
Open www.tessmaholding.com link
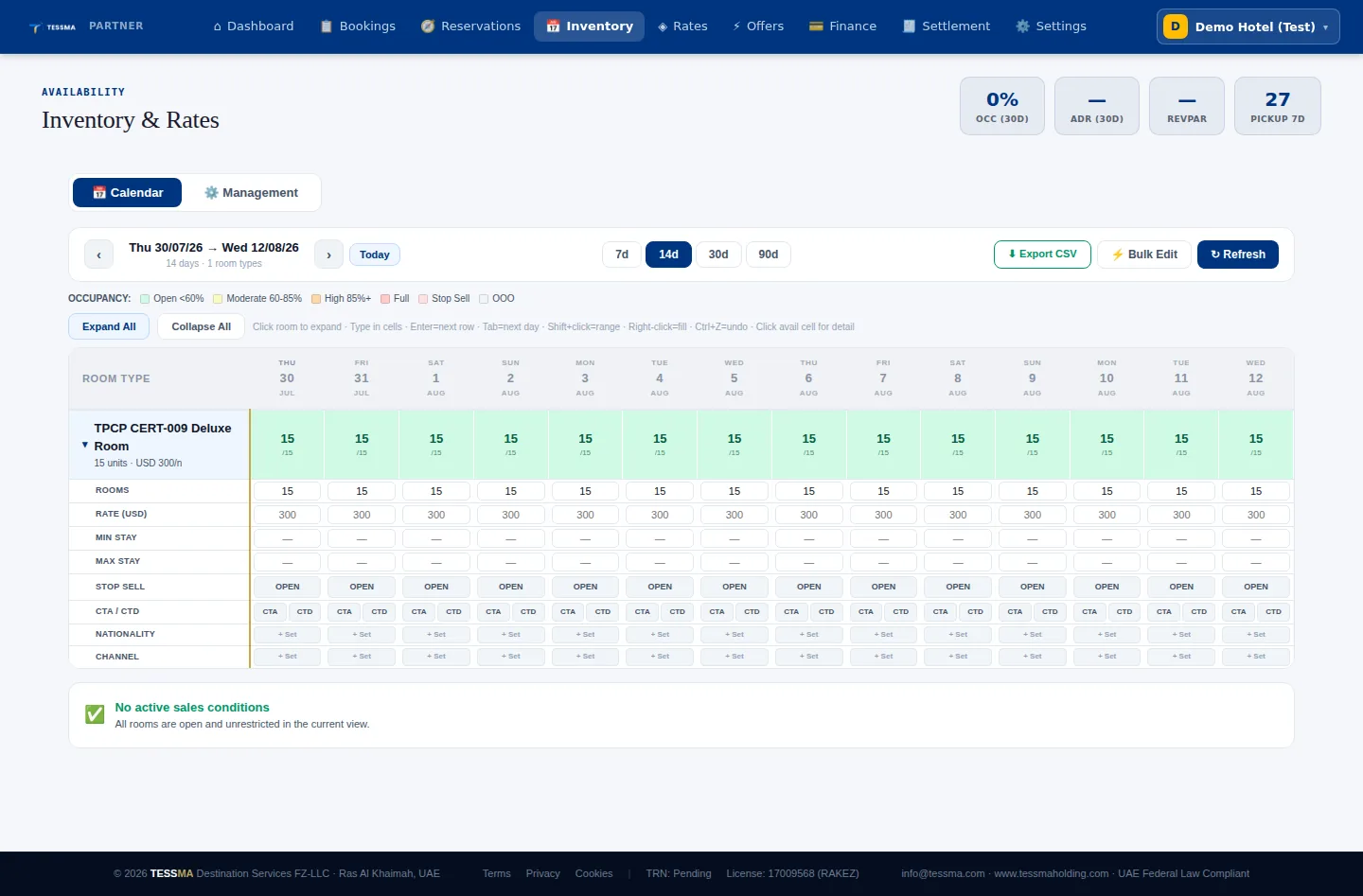(x=1052, y=873)
